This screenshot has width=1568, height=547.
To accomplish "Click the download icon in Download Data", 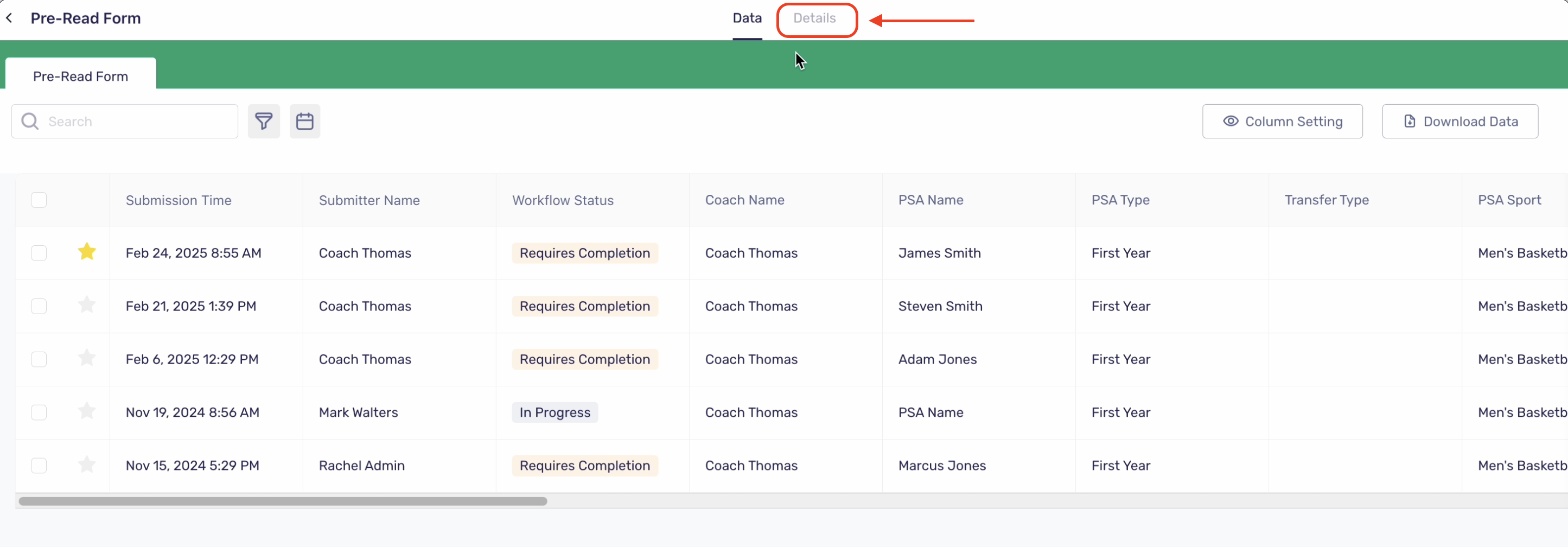I will 1410,121.
